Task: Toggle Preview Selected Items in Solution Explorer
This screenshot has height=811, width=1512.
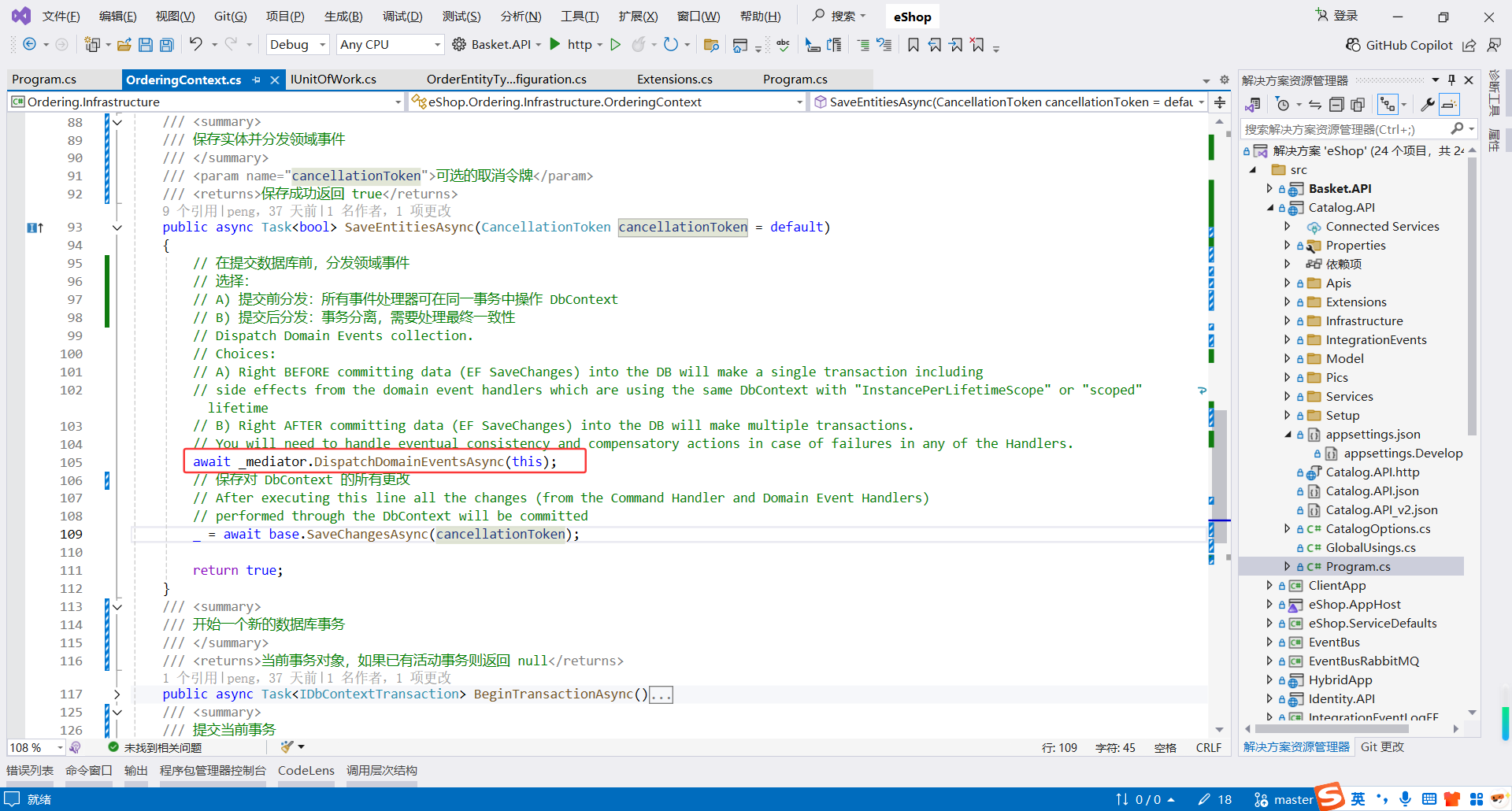Action: pos(1450,104)
